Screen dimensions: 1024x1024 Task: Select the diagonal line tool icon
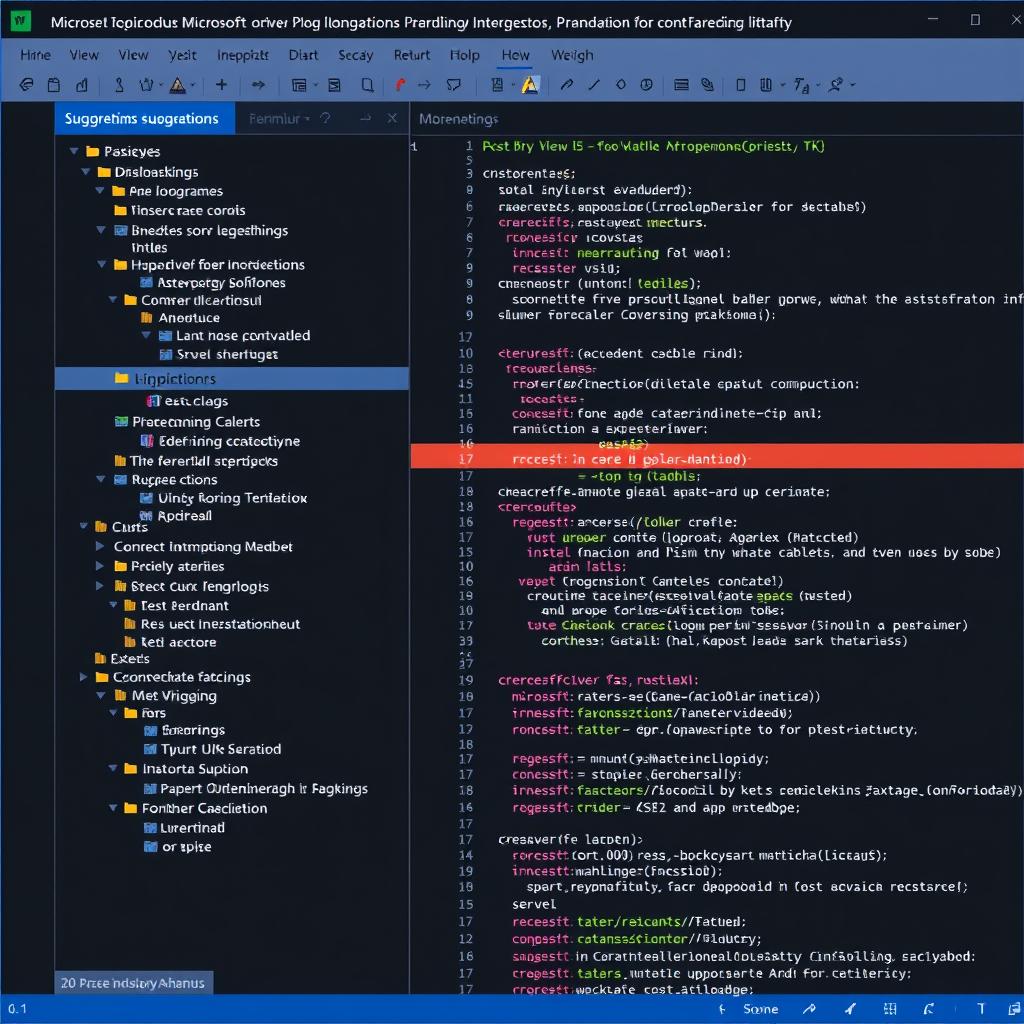coord(594,84)
